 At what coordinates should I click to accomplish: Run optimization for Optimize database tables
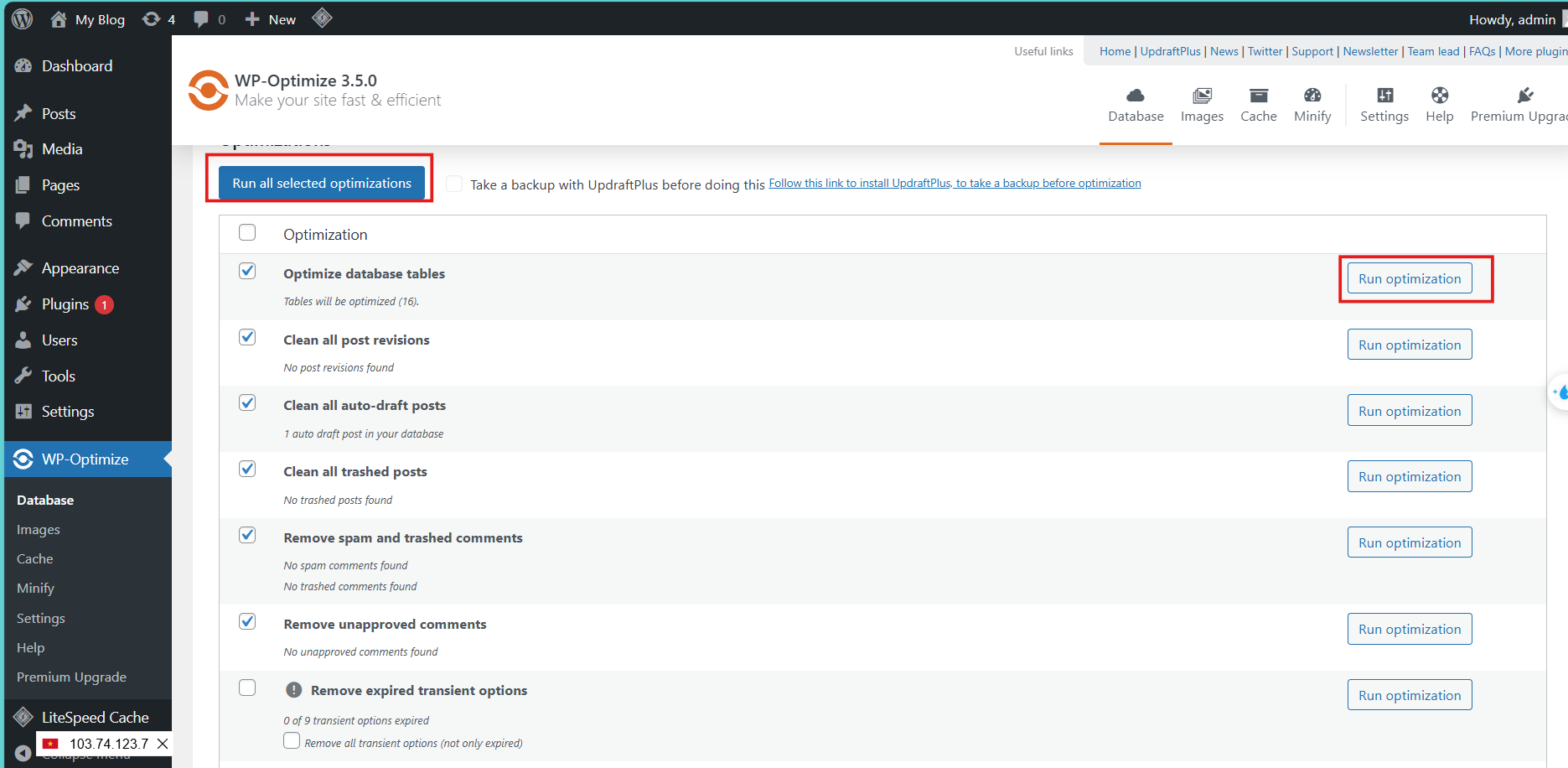[1410, 278]
